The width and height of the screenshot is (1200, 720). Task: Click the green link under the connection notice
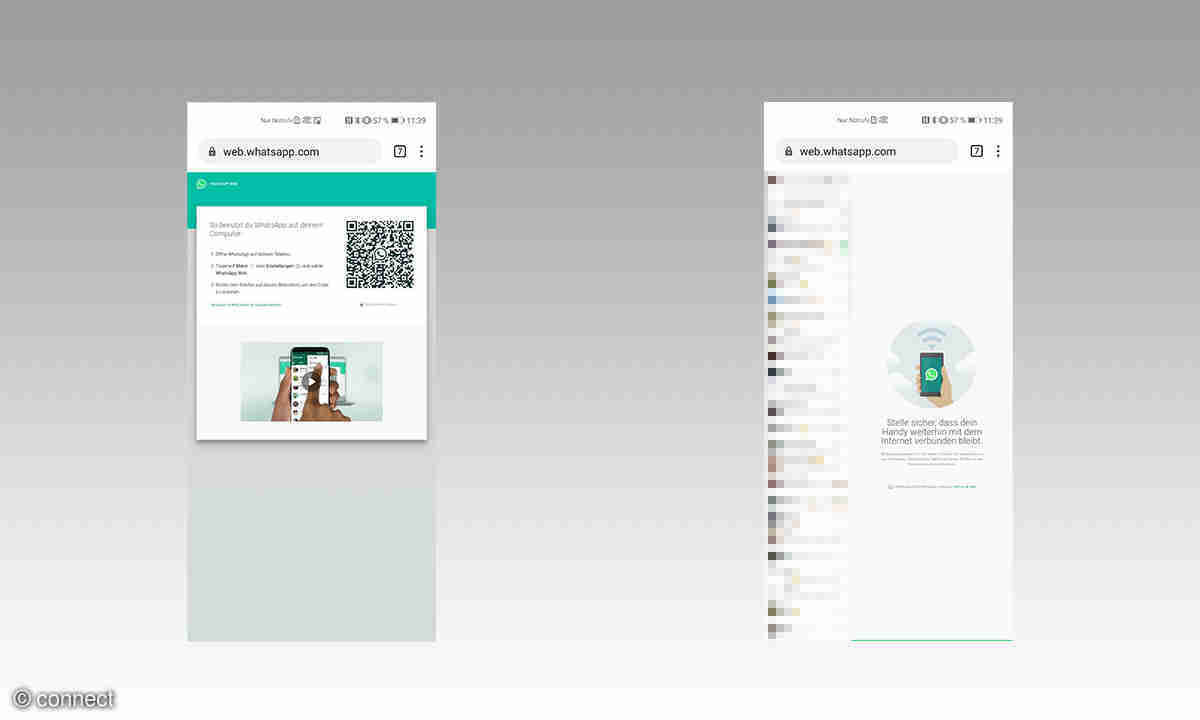[x=965, y=486]
